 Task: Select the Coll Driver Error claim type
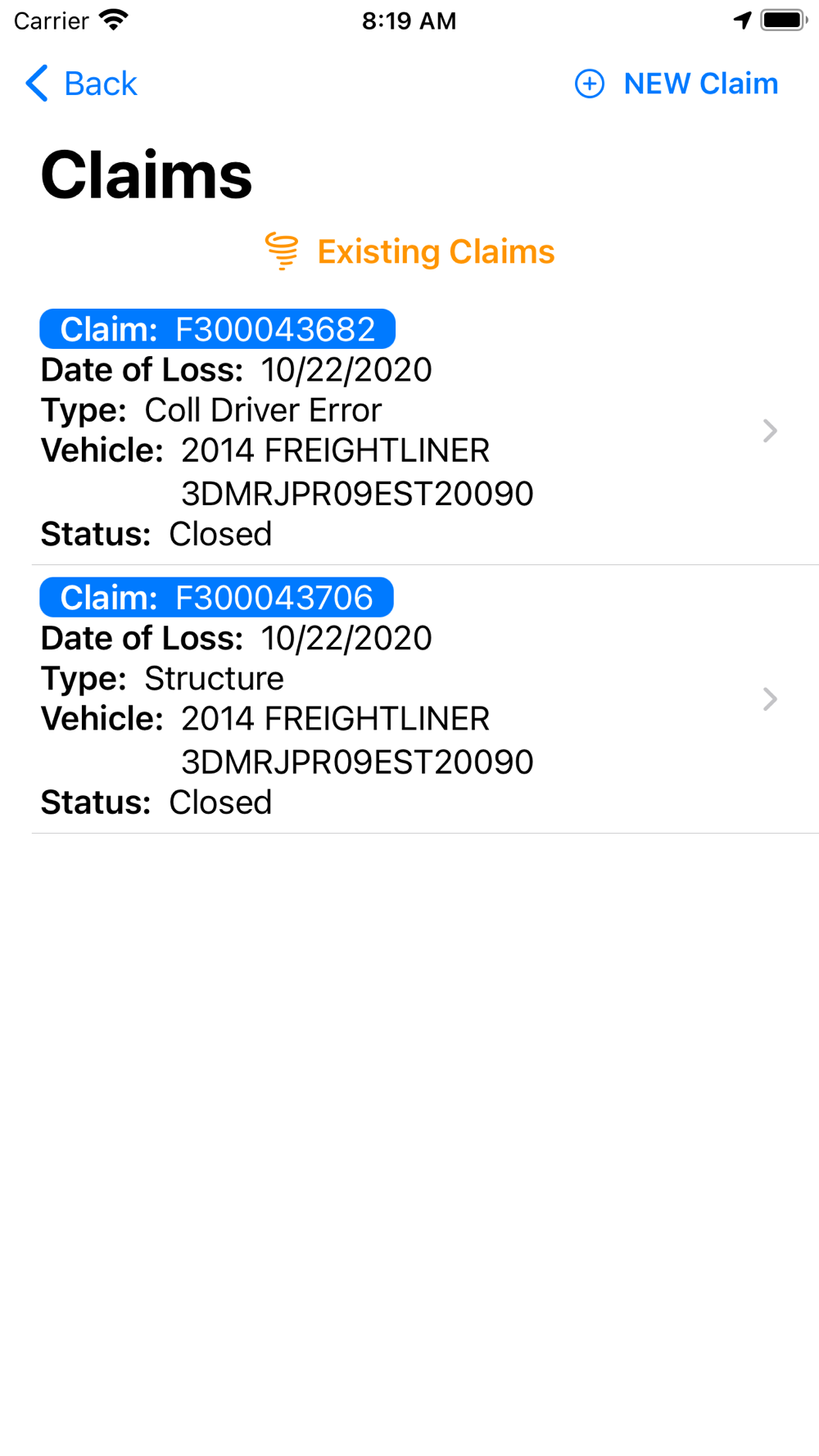[262, 410]
